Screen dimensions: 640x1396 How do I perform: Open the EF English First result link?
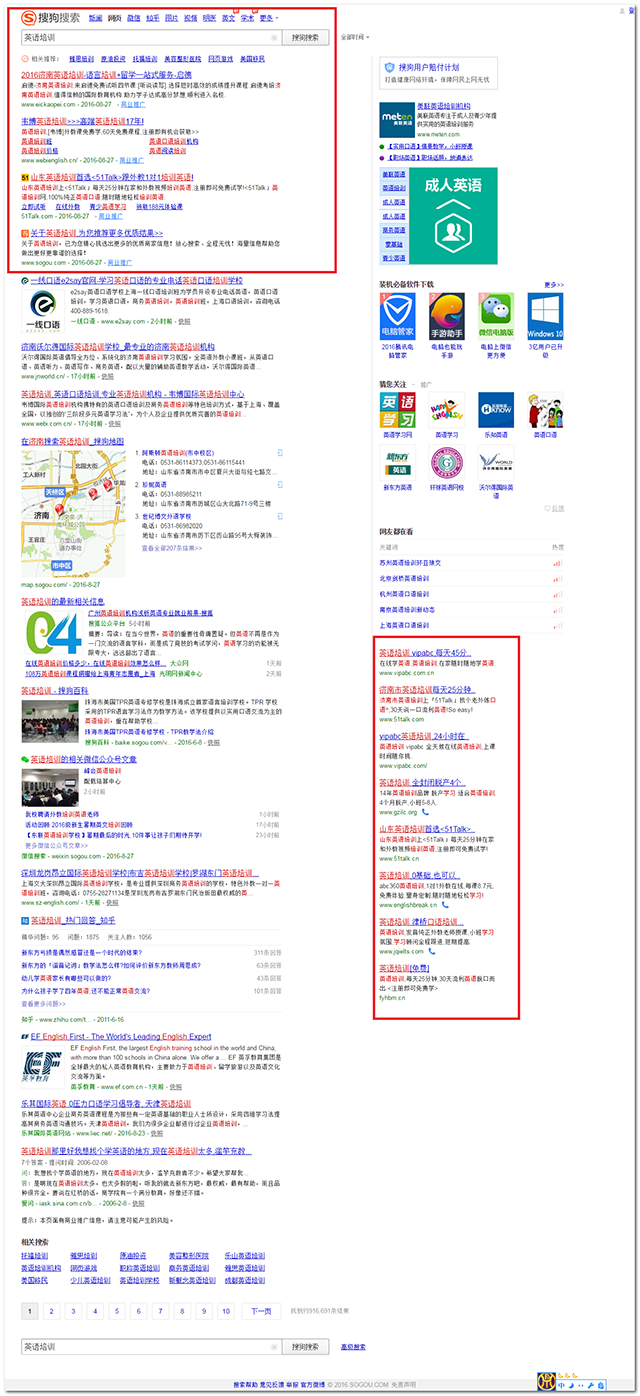pos(121,1036)
